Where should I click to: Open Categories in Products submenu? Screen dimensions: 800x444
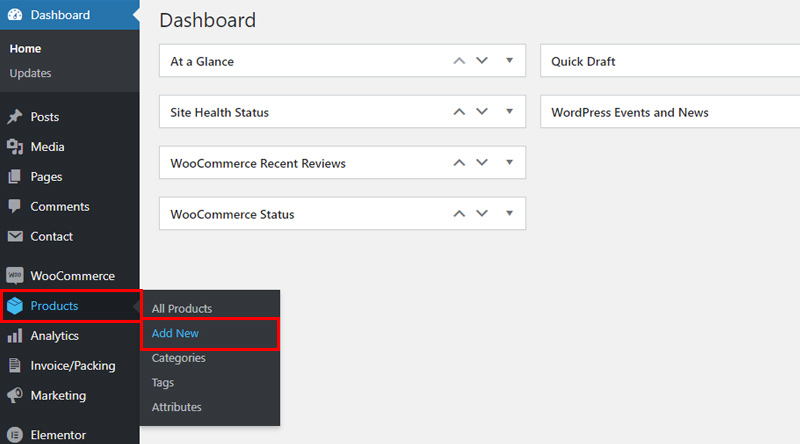179,358
